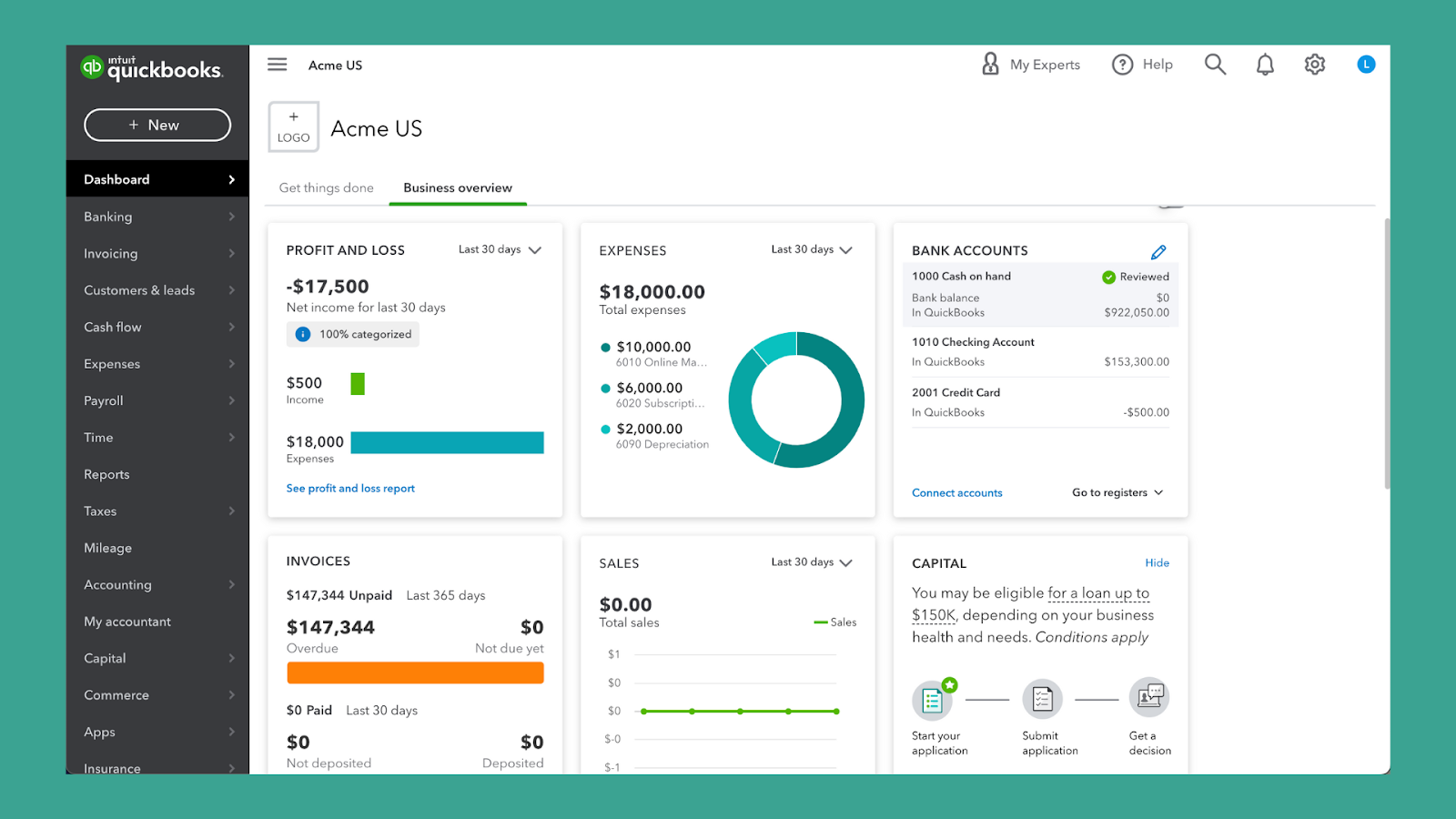The height and width of the screenshot is (819, 1456).
Task: Open Mileage in the sidebar
Action: (157, 548)
